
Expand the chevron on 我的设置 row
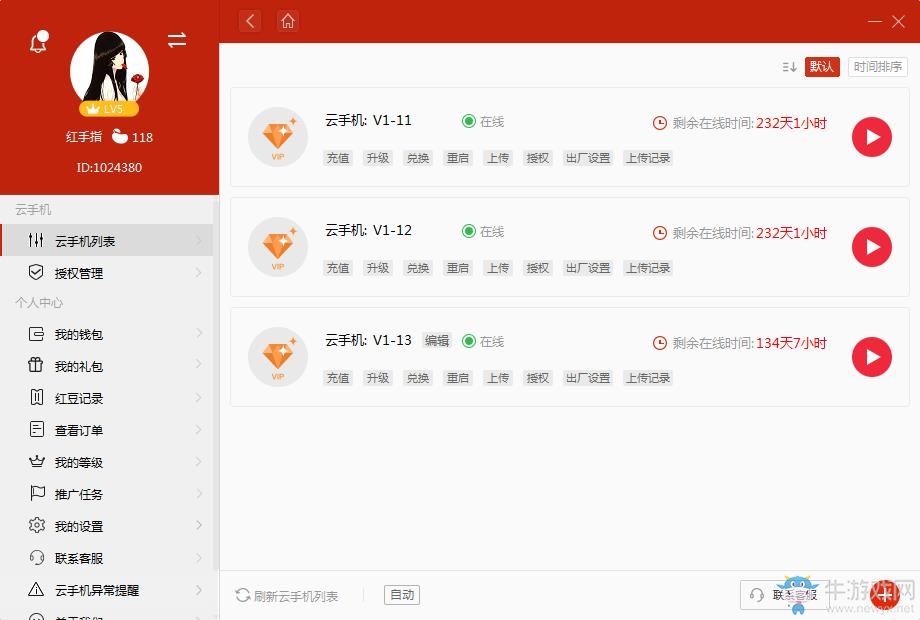199,525
